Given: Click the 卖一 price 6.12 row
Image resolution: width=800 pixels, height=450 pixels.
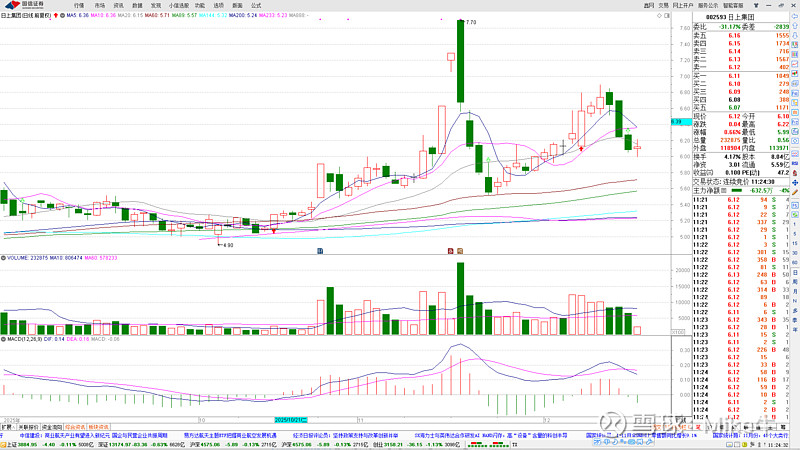Looking at the screenshot, I should pyautogui.click(x=741, y=67).
